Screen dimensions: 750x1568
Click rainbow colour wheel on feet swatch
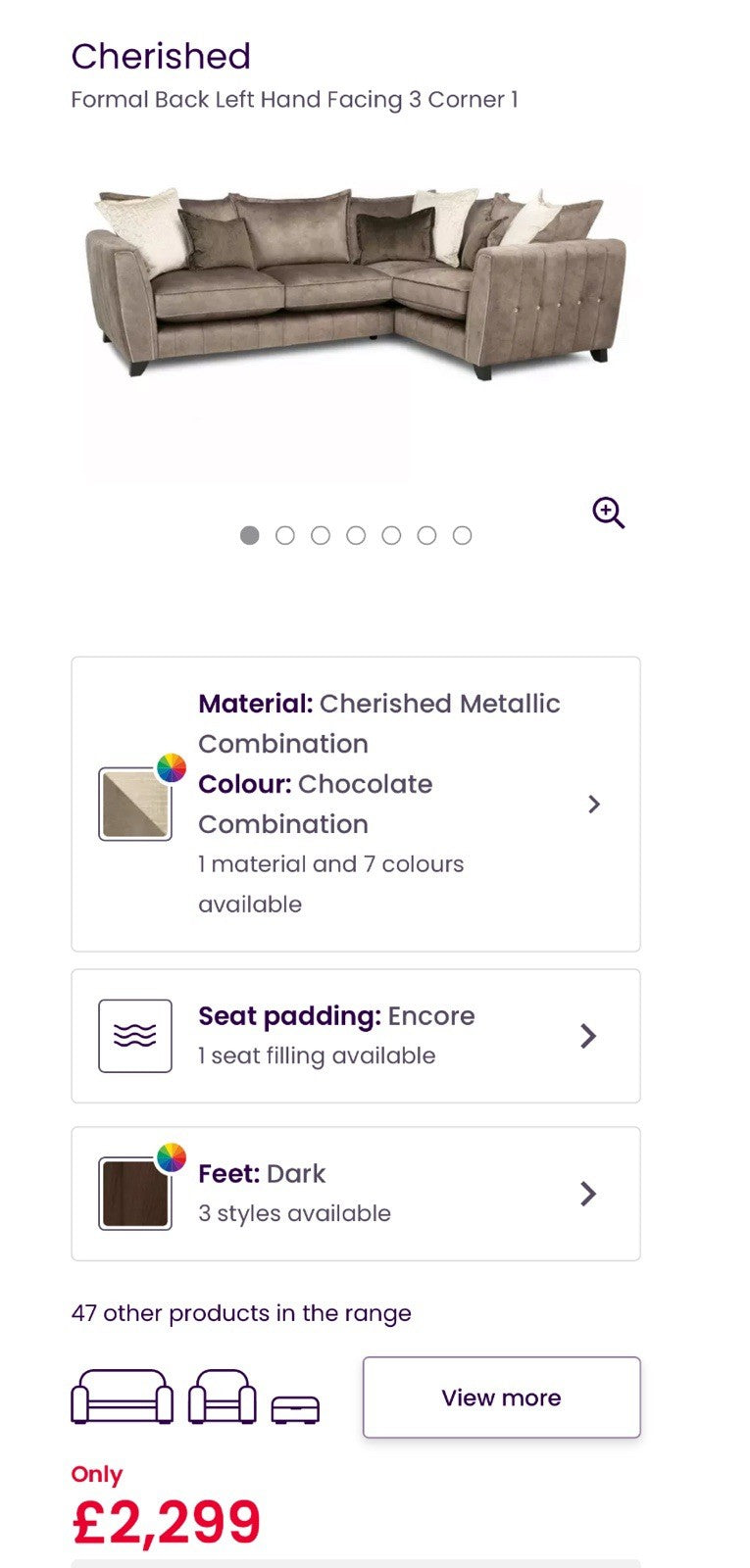pos(172,1157)
